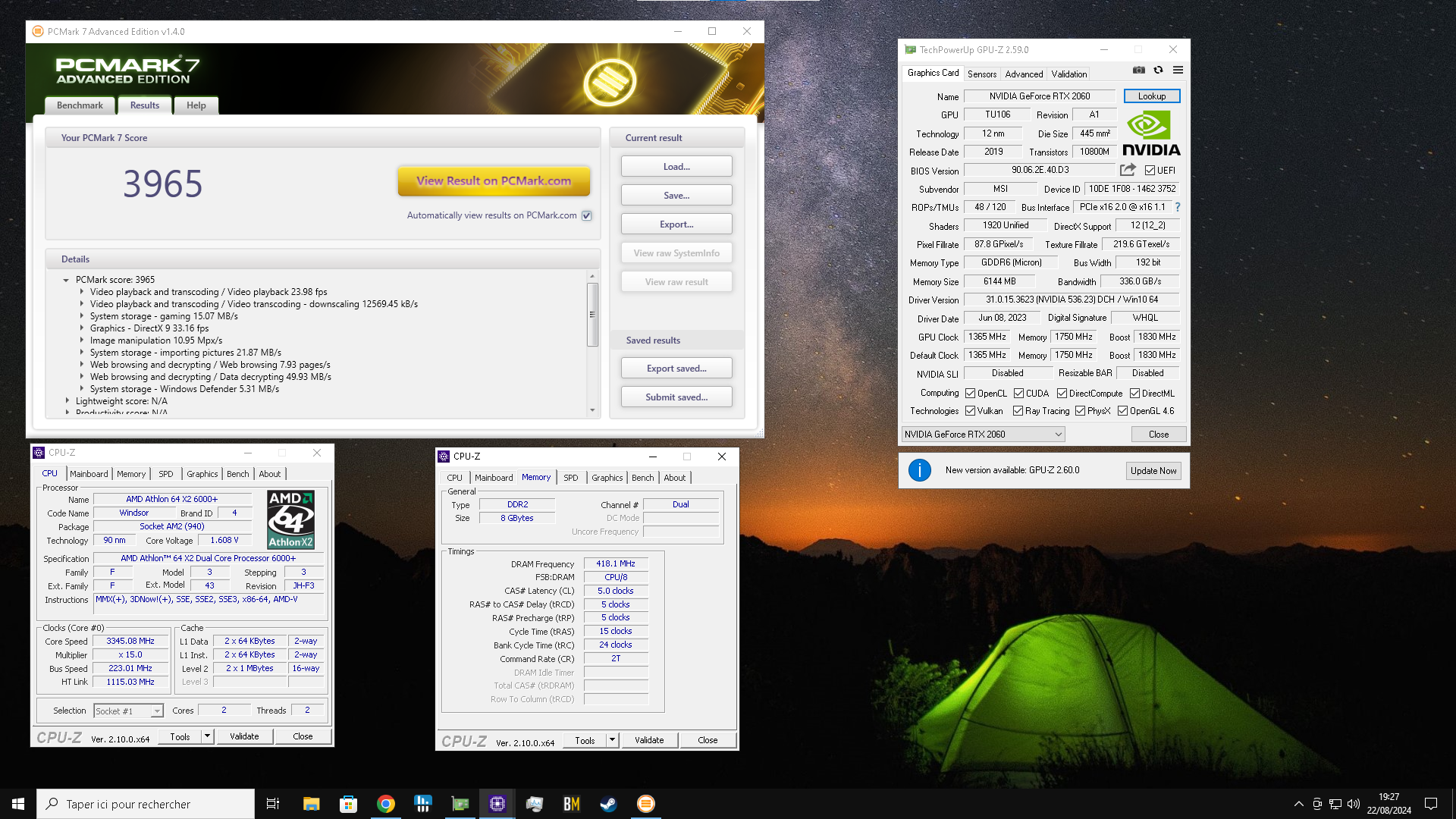Click the volume icon in system tray

[1354, 804]
